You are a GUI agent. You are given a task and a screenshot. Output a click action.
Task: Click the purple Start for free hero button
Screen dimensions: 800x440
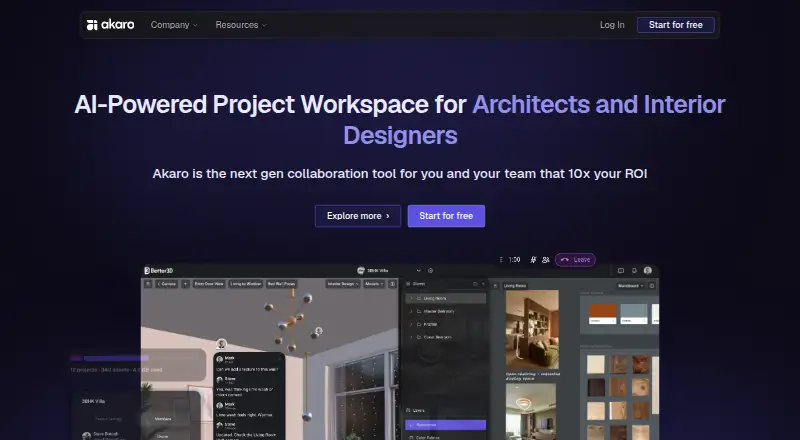tap(446, 216)
